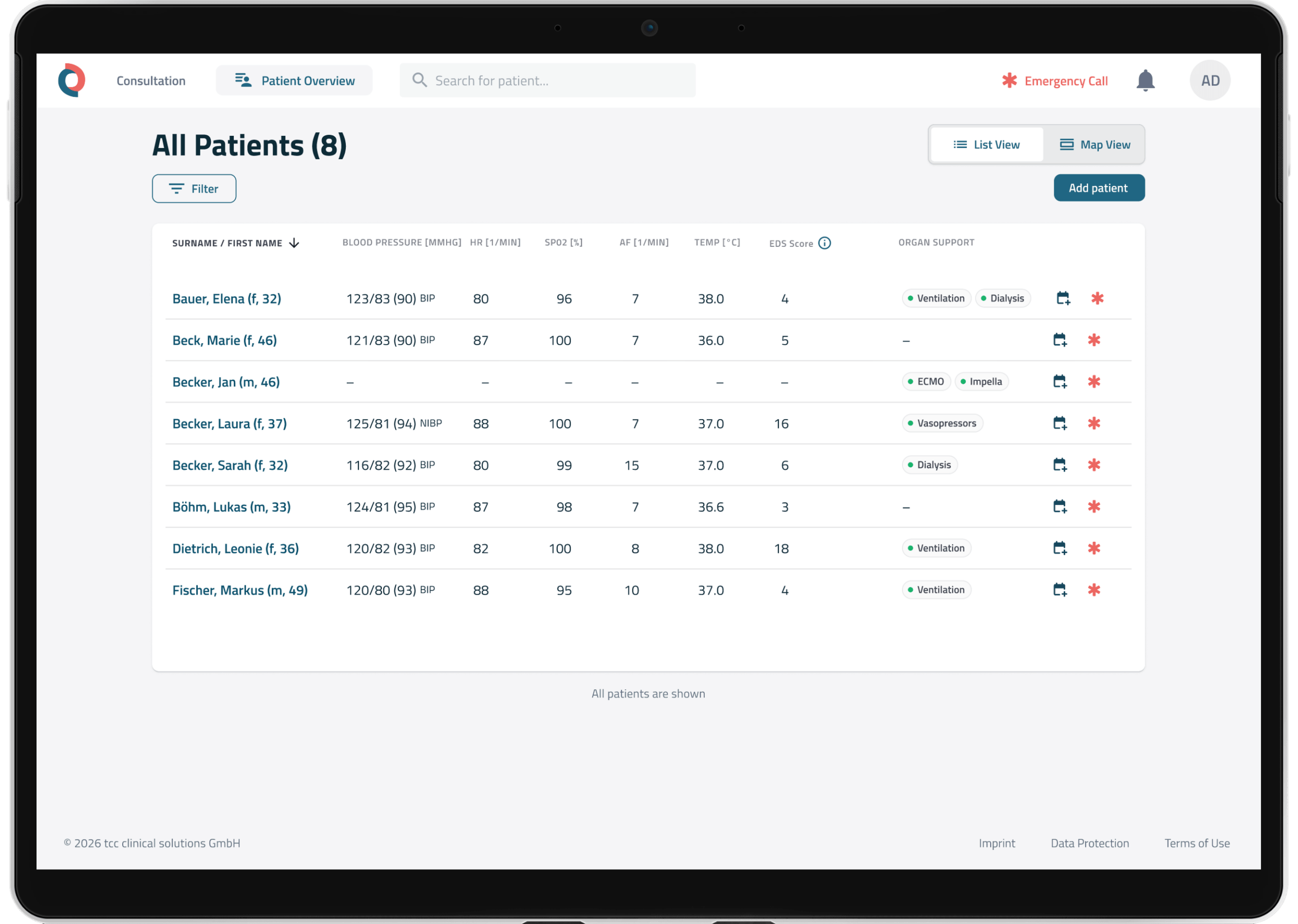Open the Filter options

tap(194, 189)
